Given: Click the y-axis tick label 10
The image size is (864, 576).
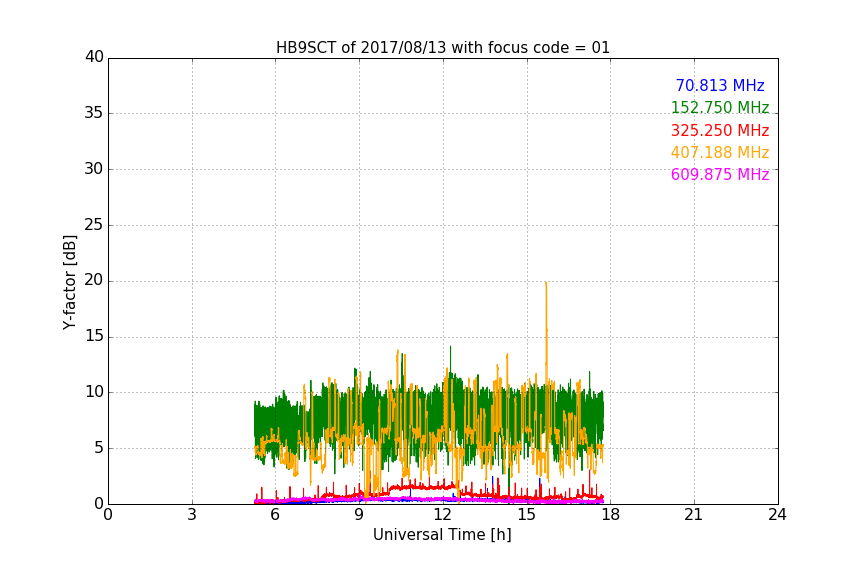Looking at the screenshot, I should [94, 392].
